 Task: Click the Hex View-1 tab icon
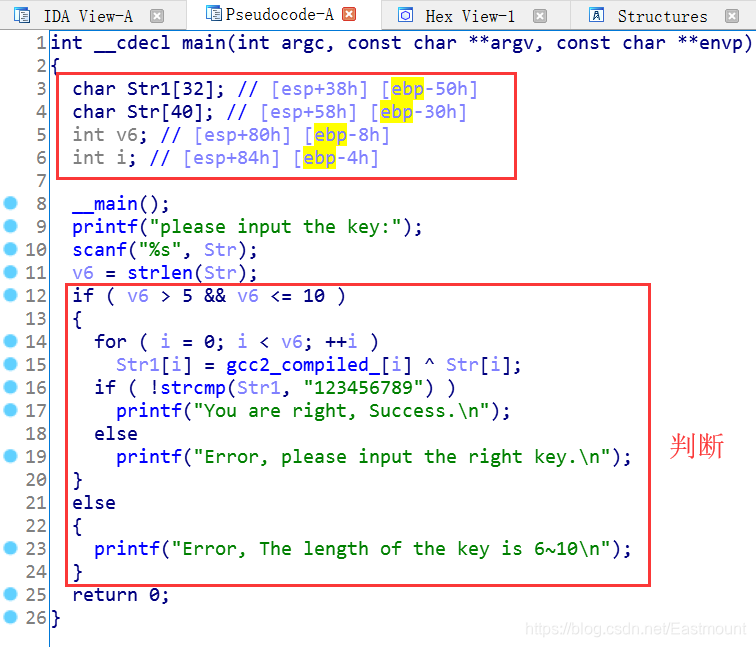point(405,15)
